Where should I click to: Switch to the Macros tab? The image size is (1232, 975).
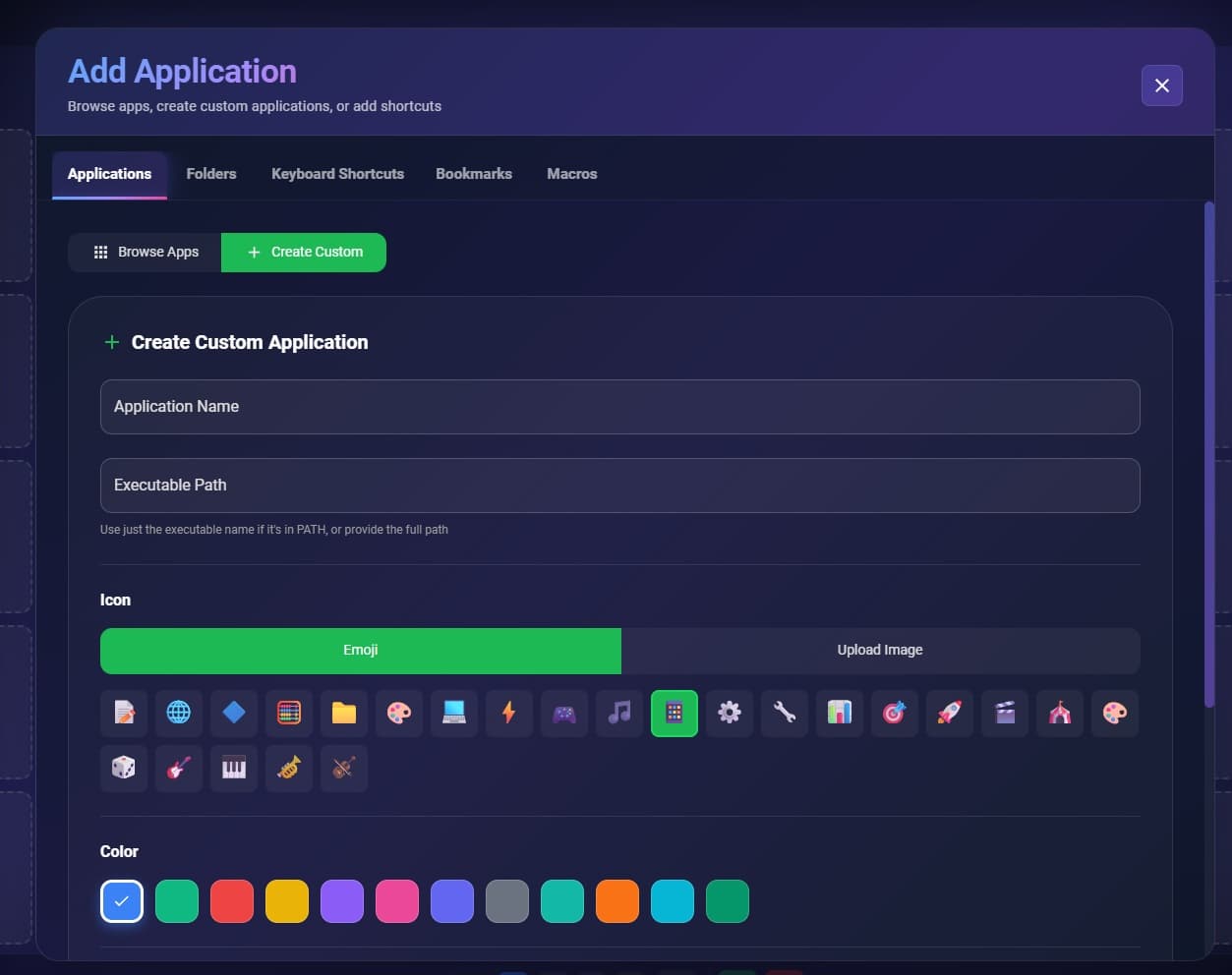tap(571, 173)
